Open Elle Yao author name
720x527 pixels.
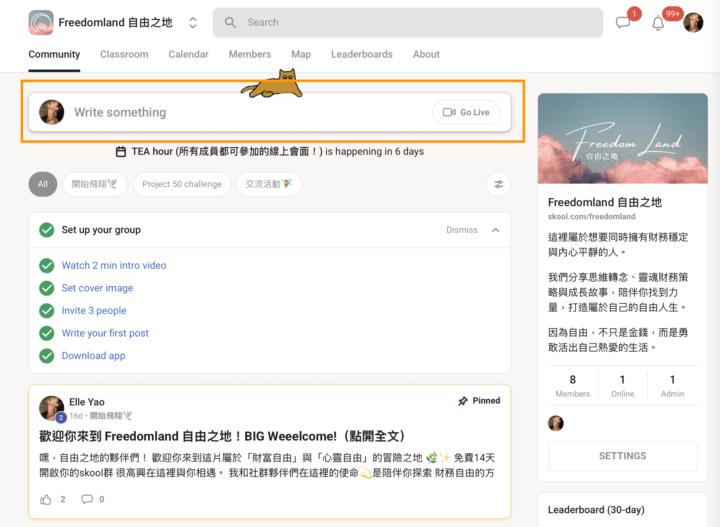click(87, 402)
